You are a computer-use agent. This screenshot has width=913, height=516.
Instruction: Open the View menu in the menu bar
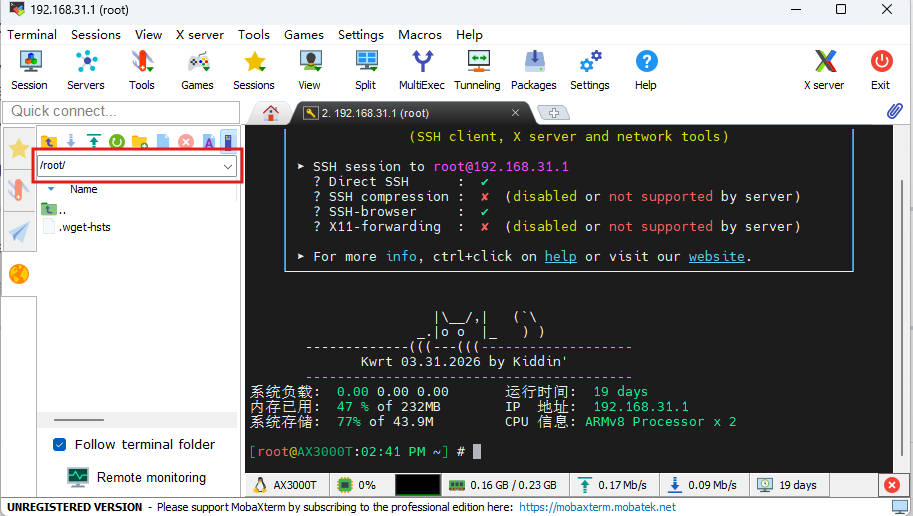click(148, 34)
